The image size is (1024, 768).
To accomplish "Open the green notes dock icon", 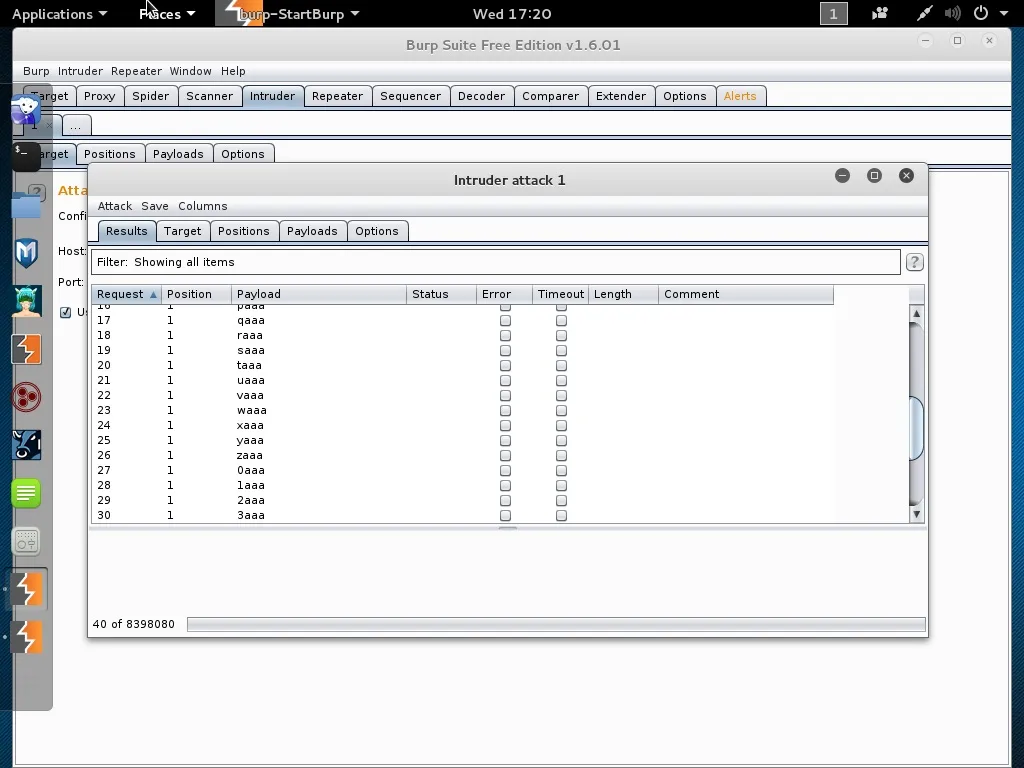I will (26, 493).
